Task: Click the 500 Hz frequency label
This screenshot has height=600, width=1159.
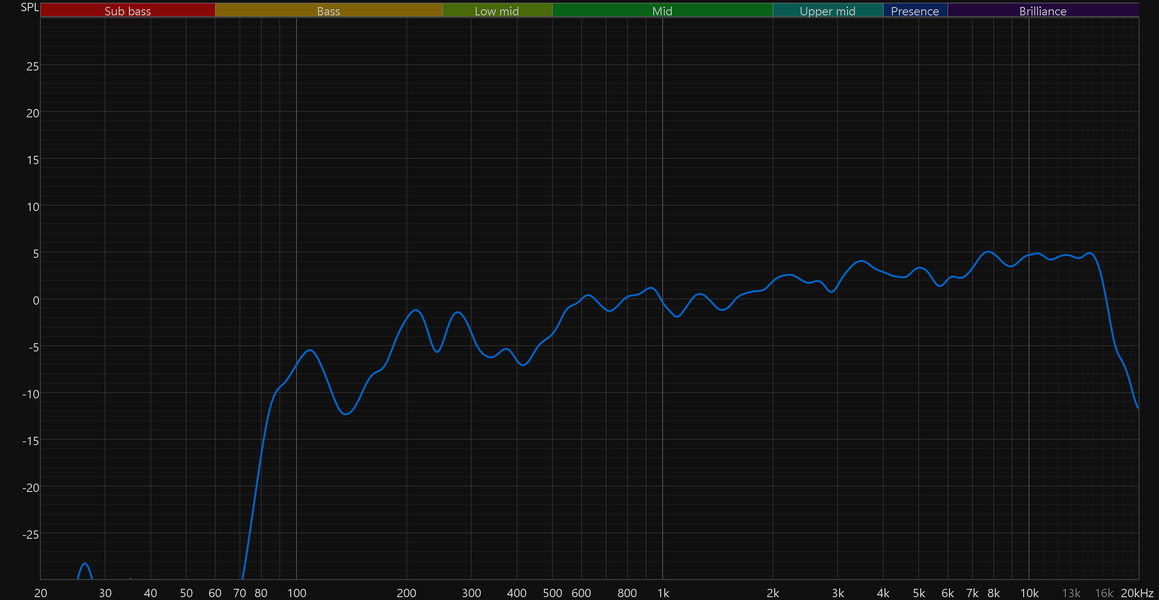Action: 552,593
